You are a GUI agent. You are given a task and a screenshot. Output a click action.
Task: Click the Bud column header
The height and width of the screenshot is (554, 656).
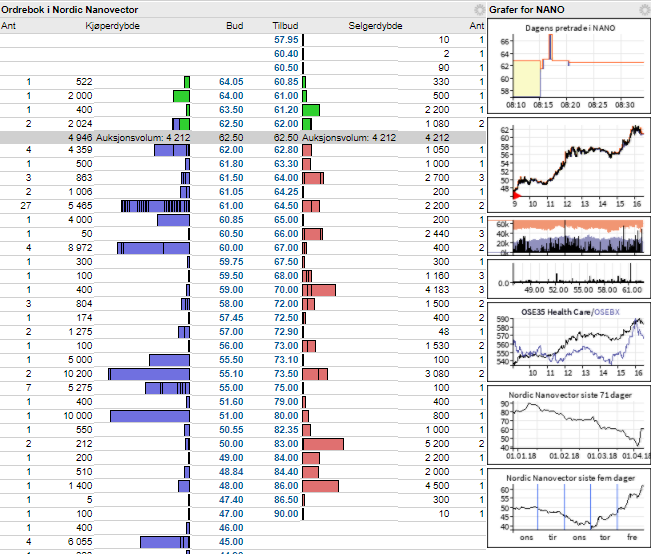pos(234,26)
